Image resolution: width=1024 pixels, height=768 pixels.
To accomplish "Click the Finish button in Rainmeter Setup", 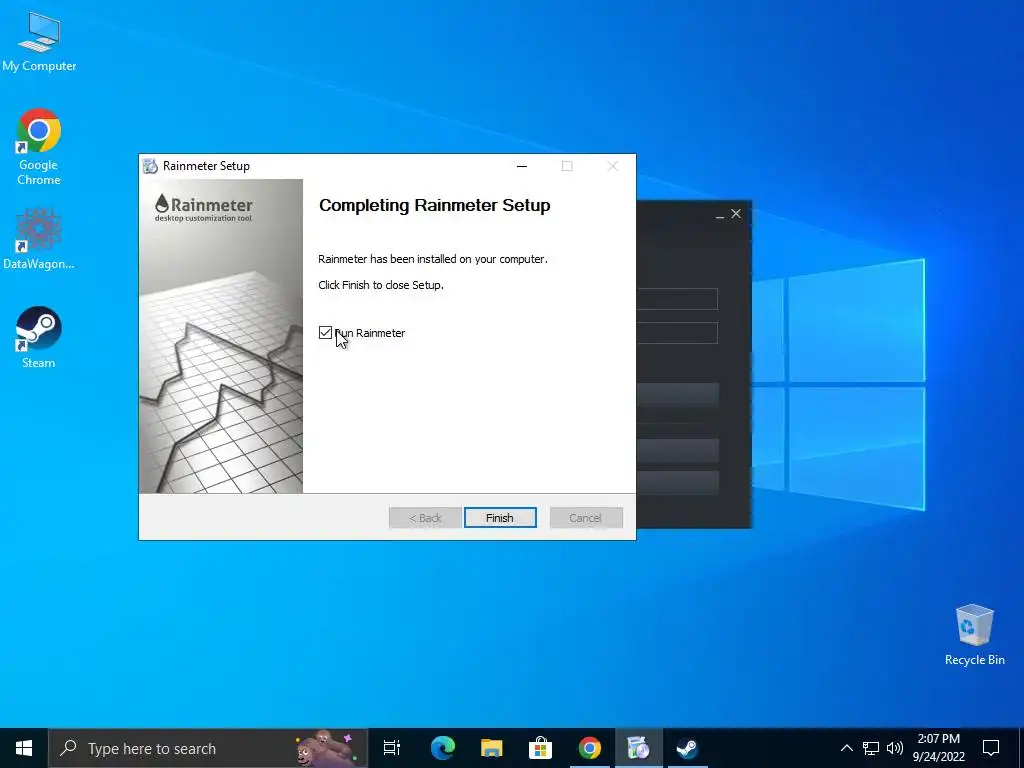I will tap(500, 518).
